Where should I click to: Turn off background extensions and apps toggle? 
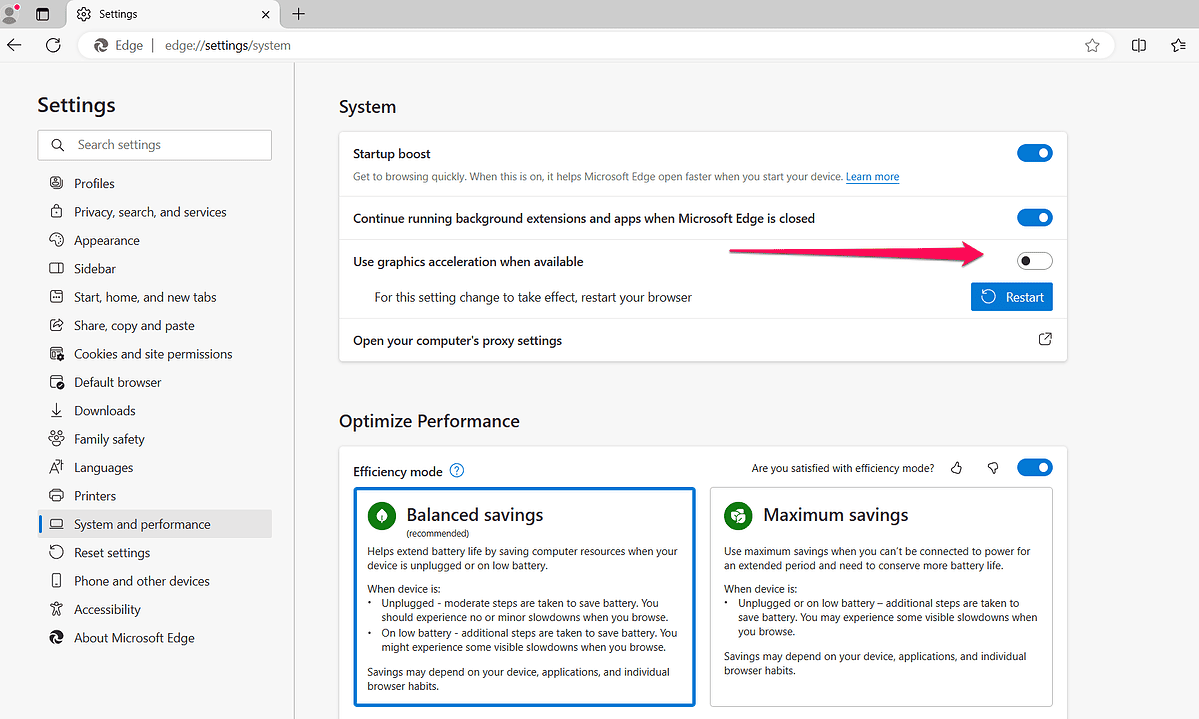[1034, 217]
